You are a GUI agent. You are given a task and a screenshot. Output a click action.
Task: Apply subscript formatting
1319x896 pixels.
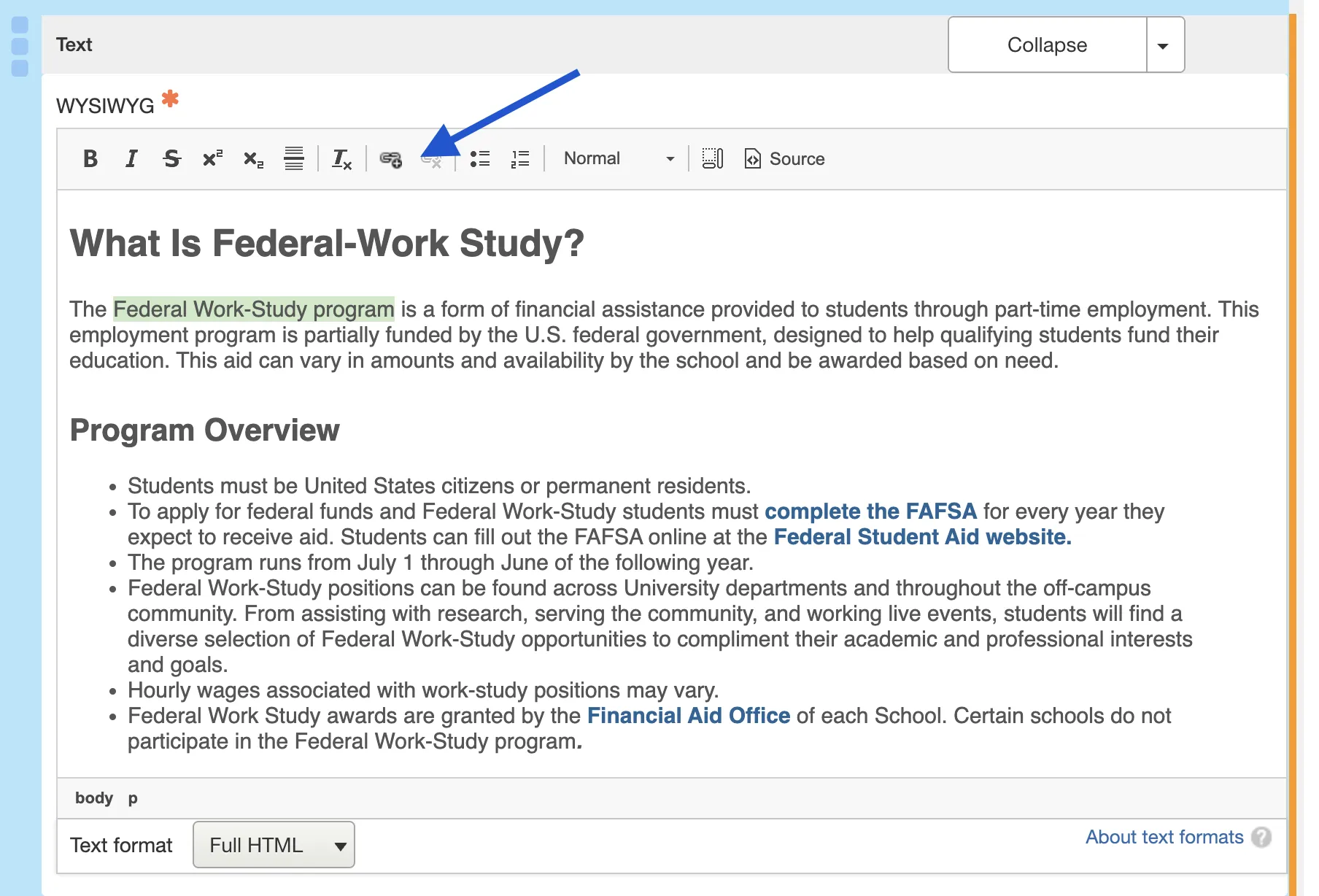[x=253, y=158]
